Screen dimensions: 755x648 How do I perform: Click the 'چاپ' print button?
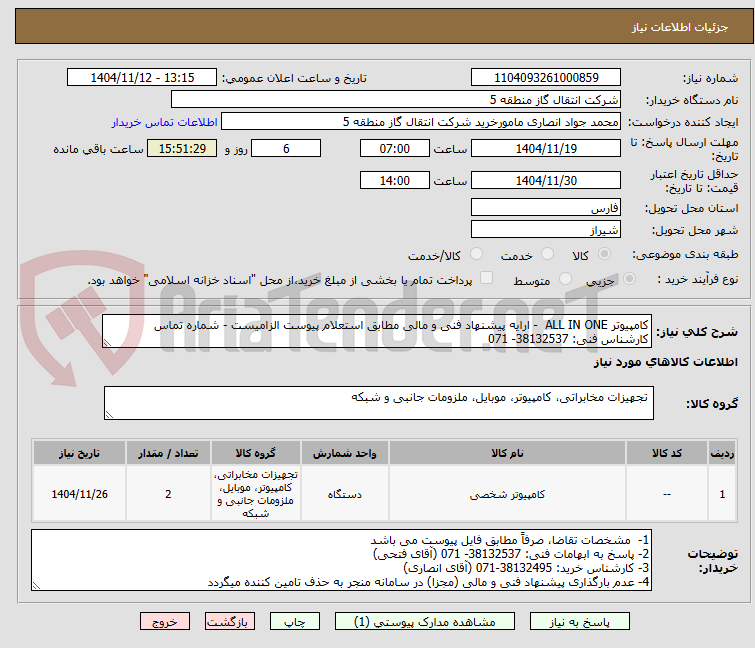click(x=294, y=622)
